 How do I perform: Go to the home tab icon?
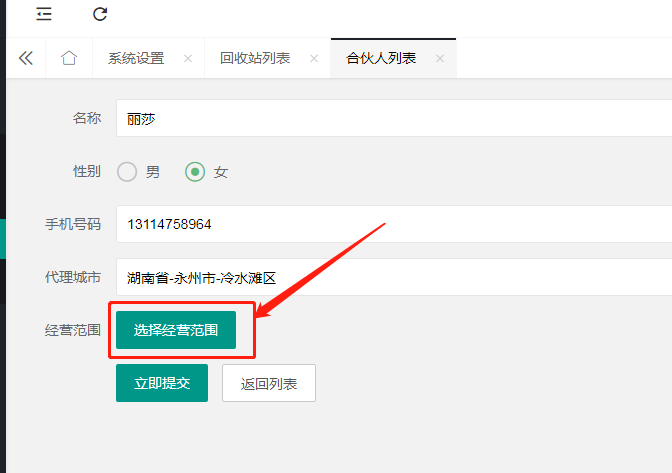(x=69, y=58)
